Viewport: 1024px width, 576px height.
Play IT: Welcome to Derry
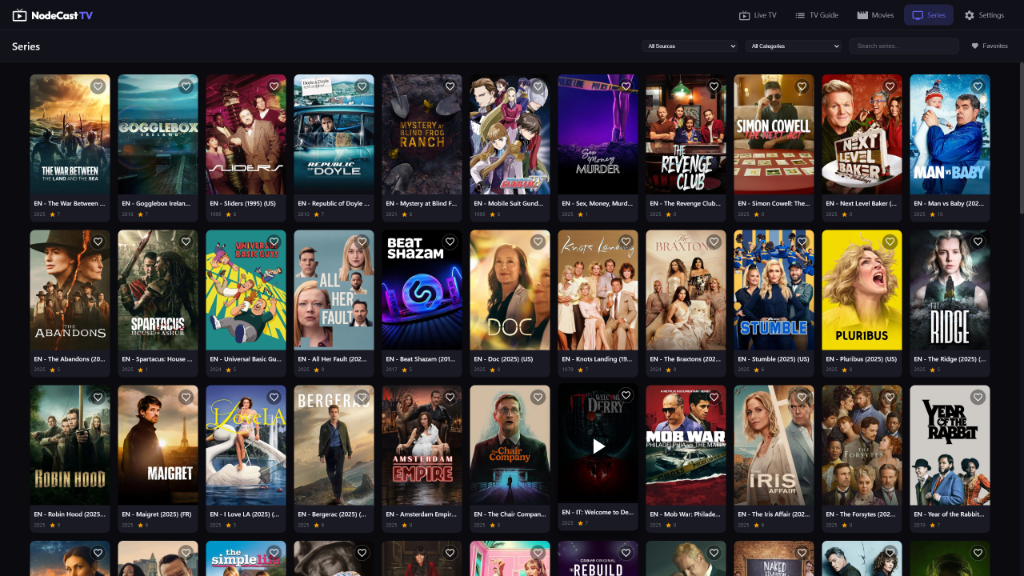[x=598, y=446]
